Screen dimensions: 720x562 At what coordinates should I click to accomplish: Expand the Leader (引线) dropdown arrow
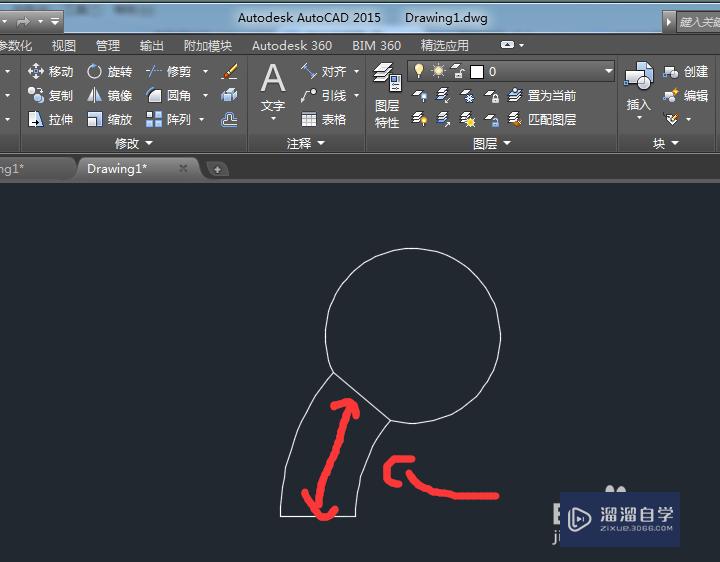pos(356,95)
